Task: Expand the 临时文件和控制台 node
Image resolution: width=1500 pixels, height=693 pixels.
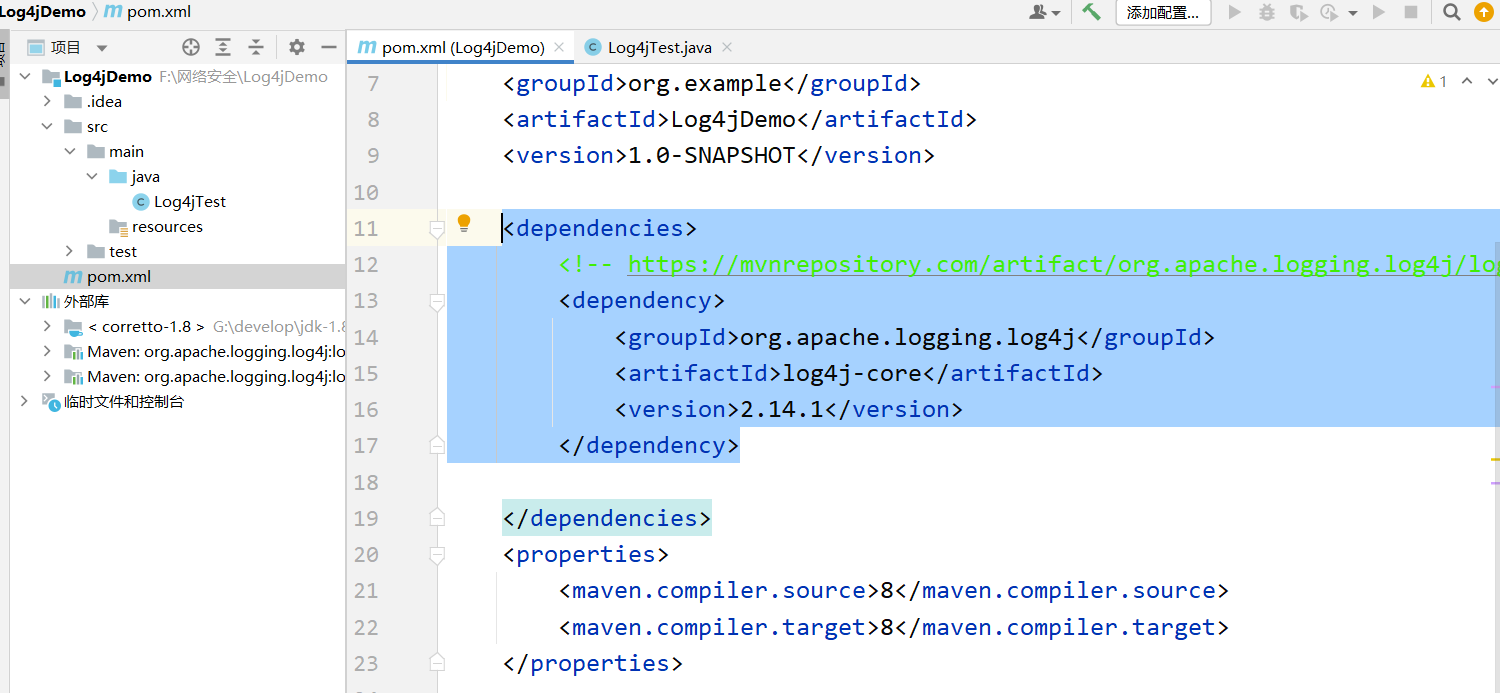Action: (x=24, y=401)
